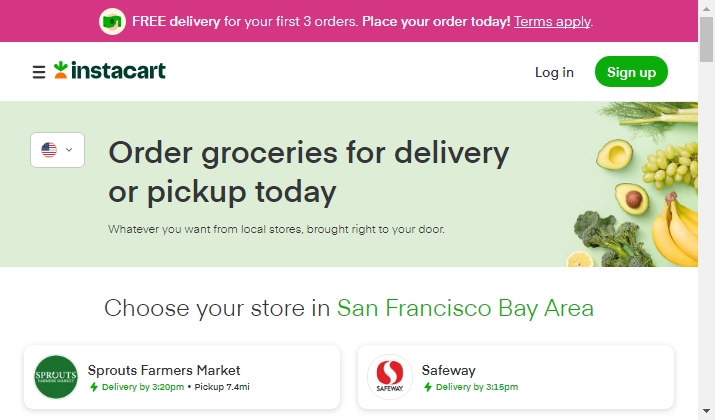
Task: Click the lightning bolt beside Safeway delivery time
Action: (428, 387)
